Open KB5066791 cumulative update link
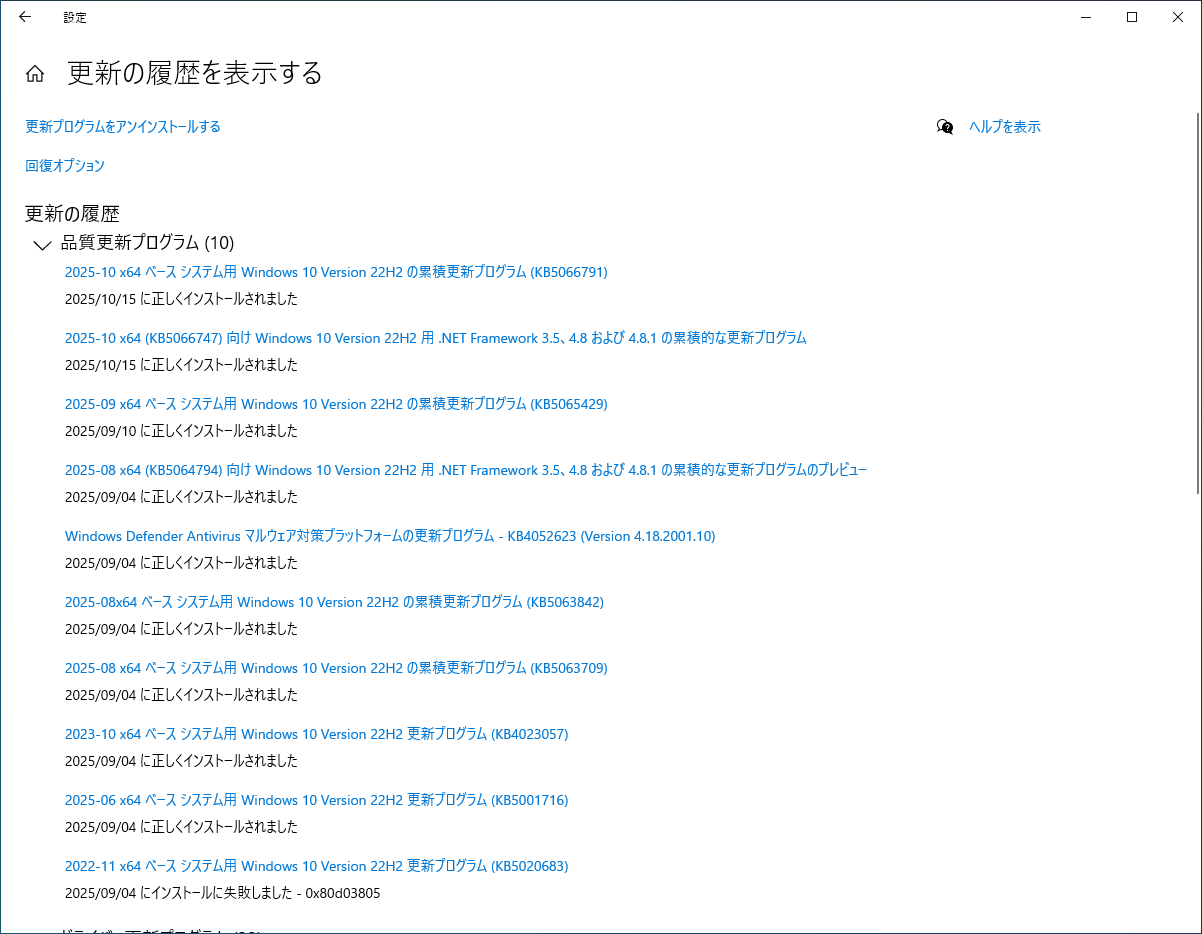The height and width of the screenshot is (934, 1202). [336, 272]
